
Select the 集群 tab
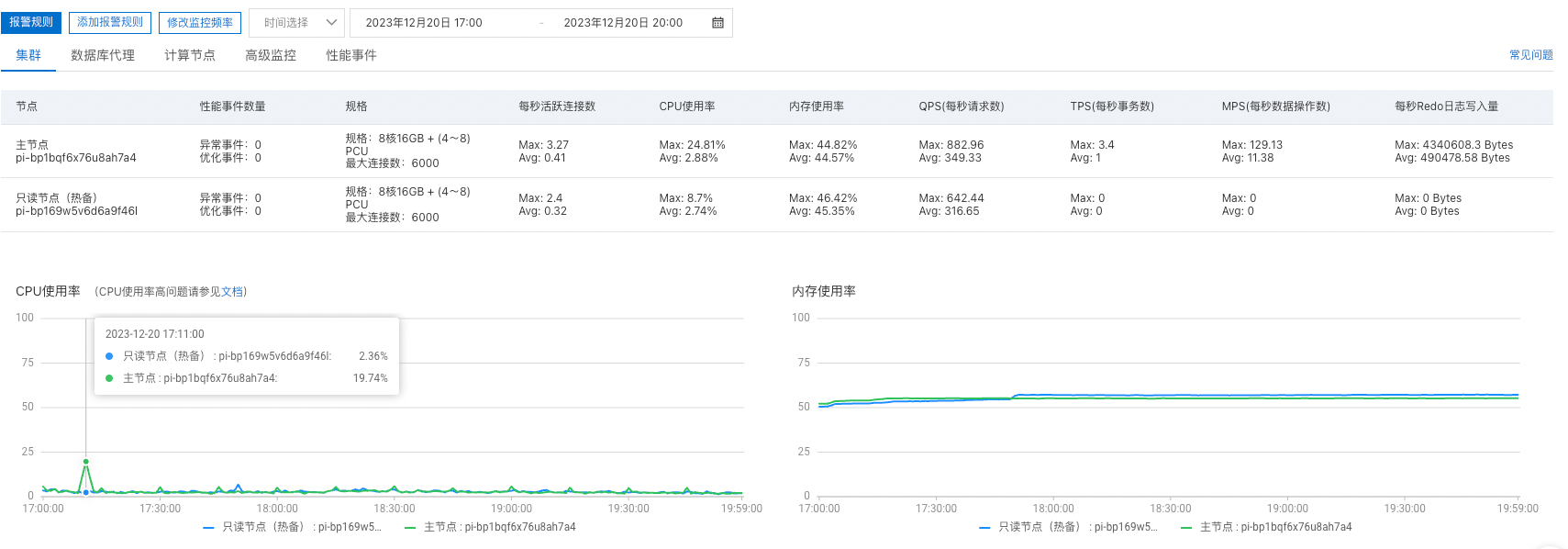[x=28, y=55]
